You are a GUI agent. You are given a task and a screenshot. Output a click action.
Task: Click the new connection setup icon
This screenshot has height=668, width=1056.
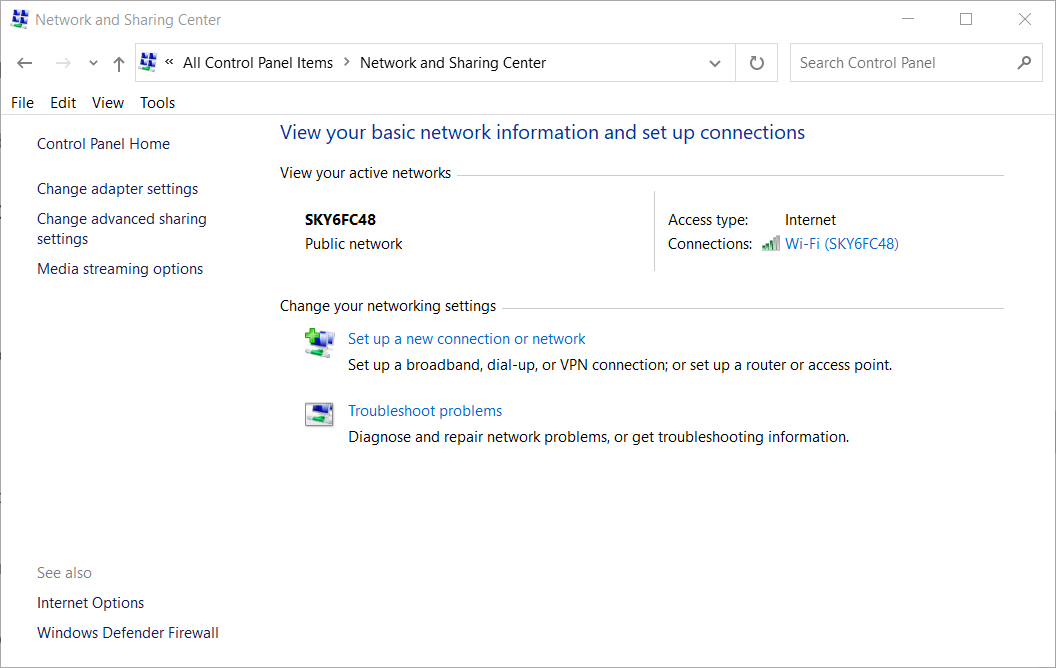pyautogui.click(x=319, y=343)
